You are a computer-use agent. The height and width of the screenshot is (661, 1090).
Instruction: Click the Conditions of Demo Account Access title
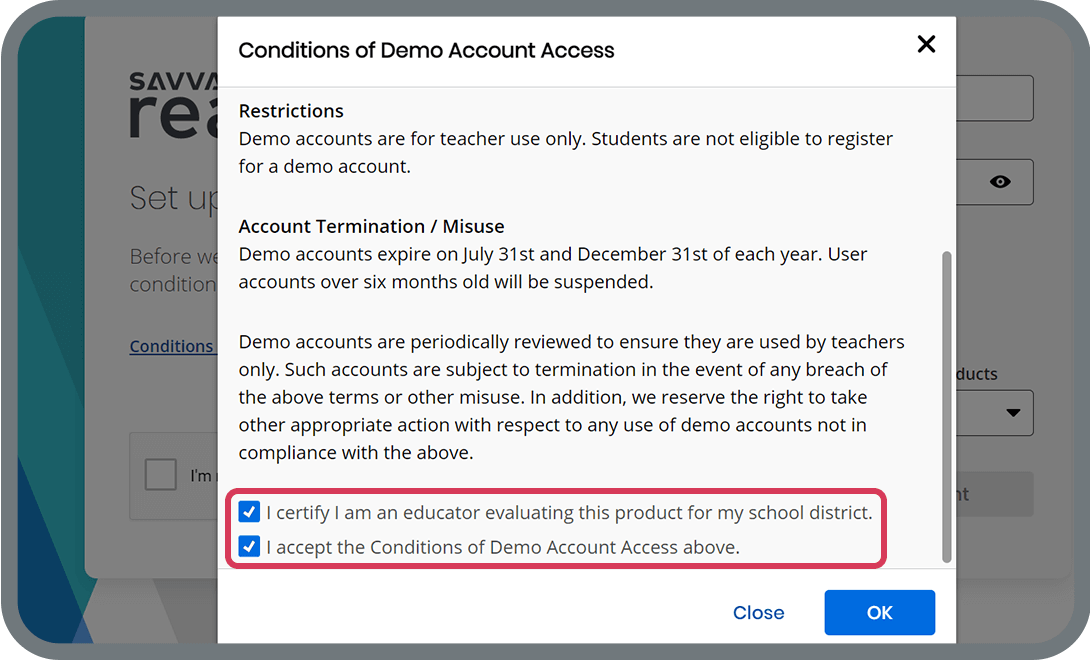click(426, 50)
